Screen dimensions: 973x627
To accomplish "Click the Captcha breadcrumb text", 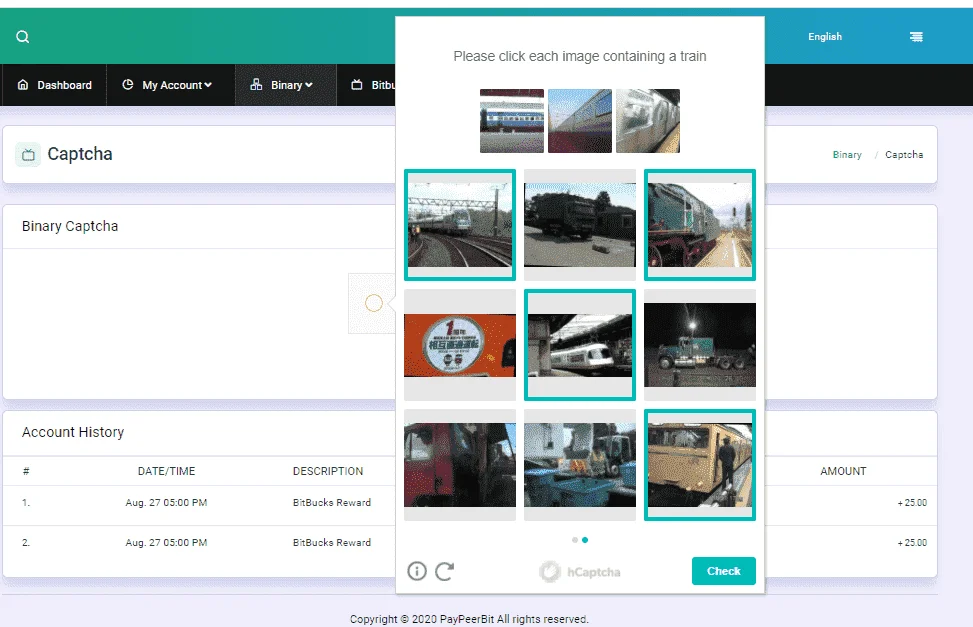I will (904, 155).
